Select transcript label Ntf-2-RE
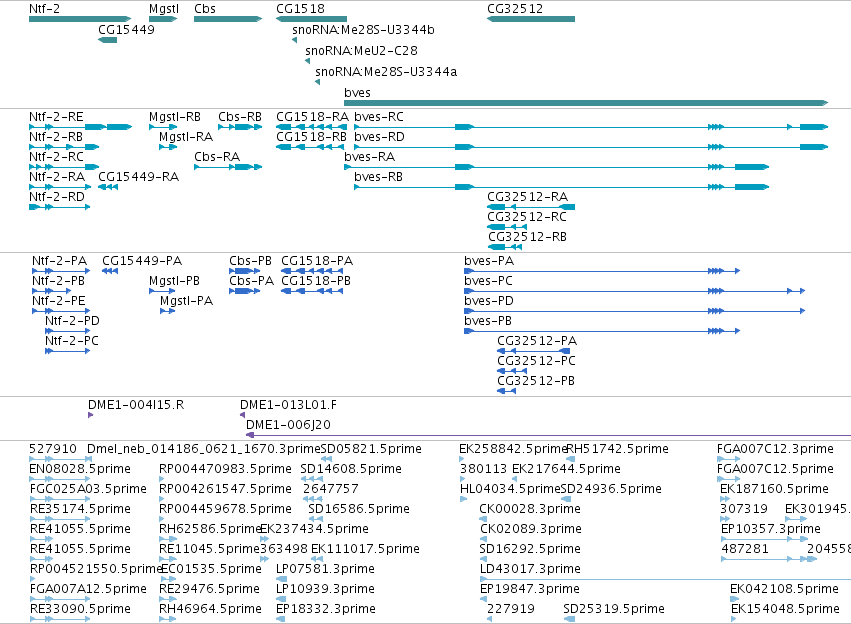The height and width of the screenshot is (624, 851). [56, 117]
